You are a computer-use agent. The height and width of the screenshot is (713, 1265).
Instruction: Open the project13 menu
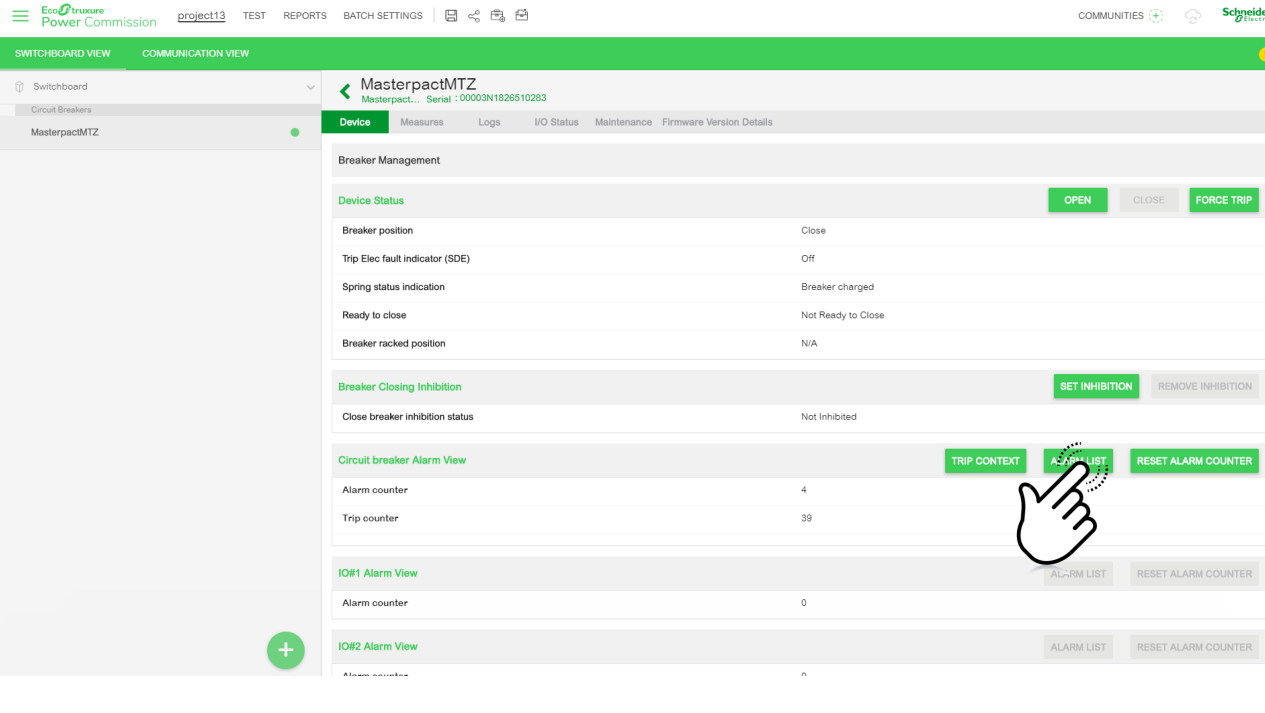(x=201, y=16)
